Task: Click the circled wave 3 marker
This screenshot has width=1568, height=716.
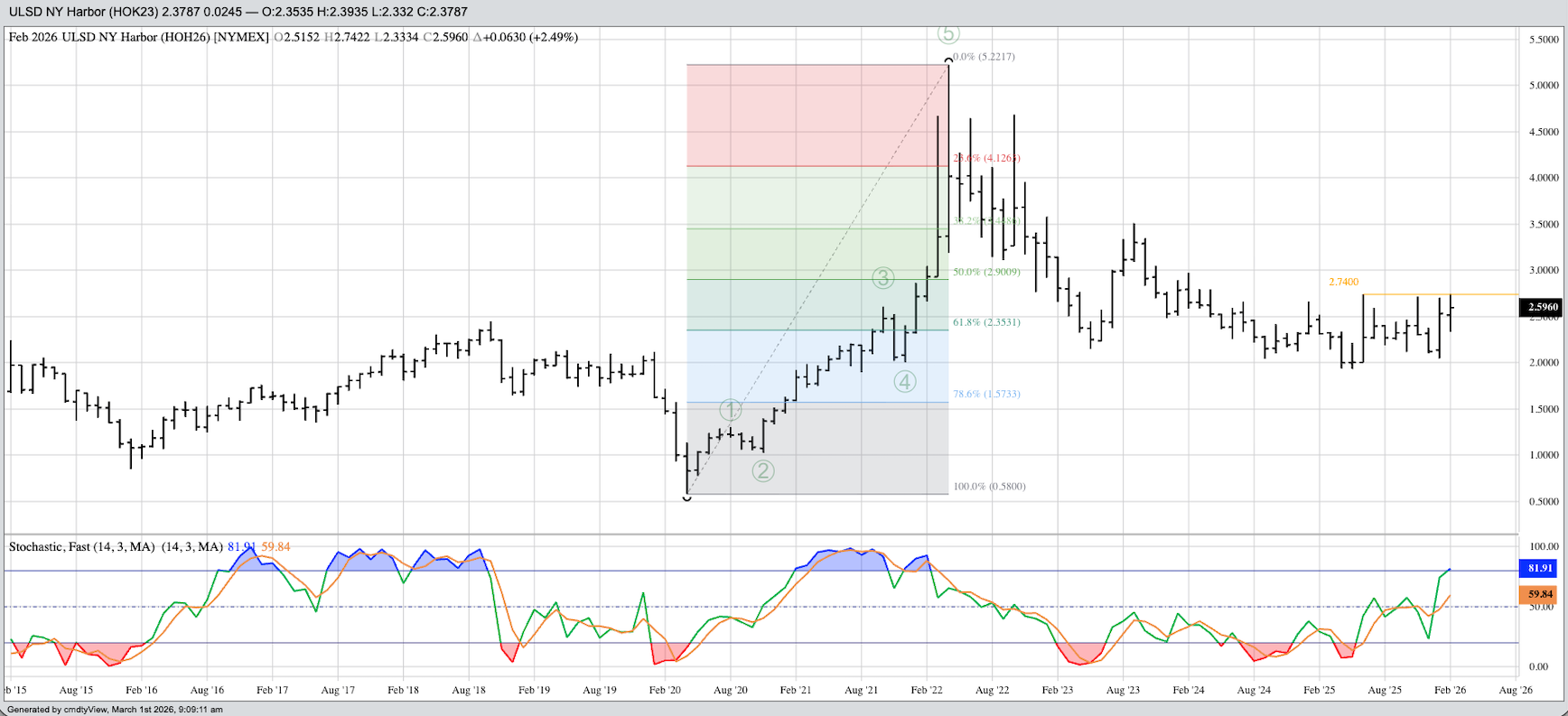Action: pyautogui.click(x=882, y=278)
